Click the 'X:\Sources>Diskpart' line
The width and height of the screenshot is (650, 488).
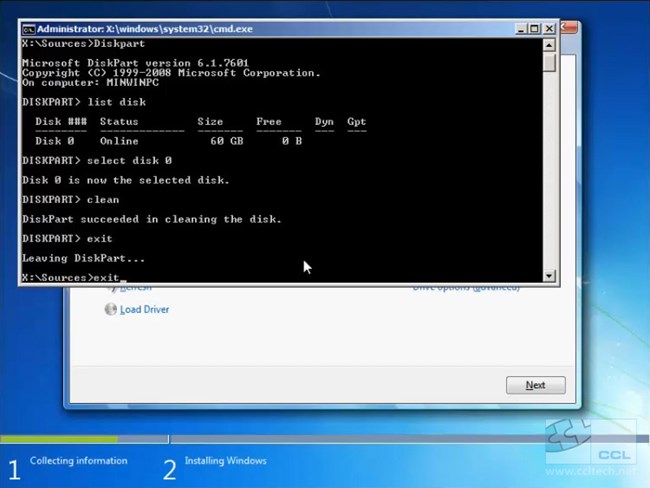83,44
